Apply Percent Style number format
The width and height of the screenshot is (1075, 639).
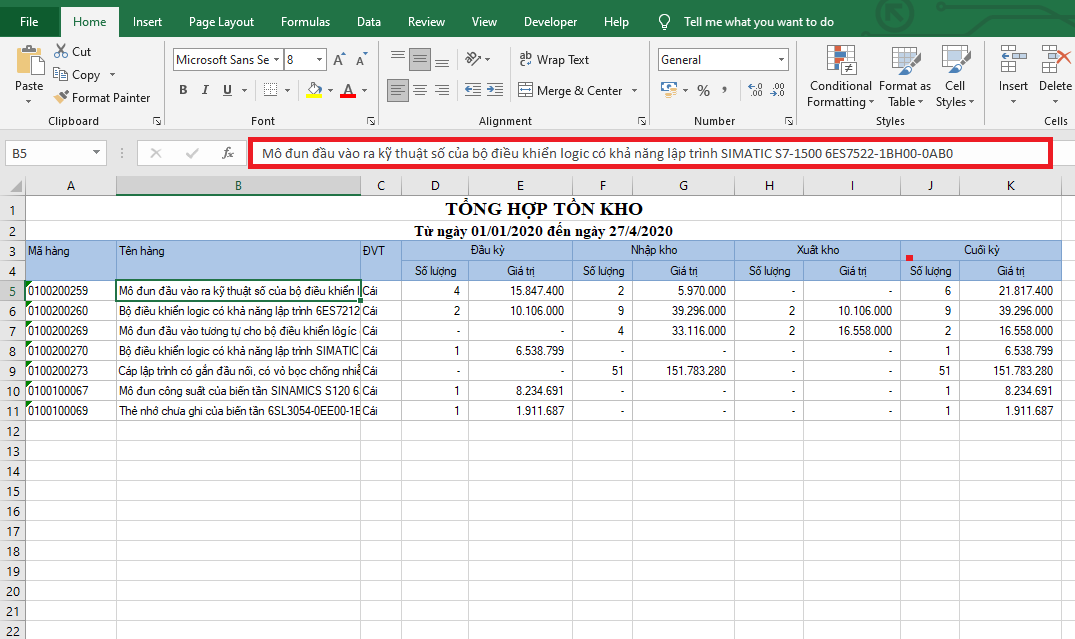coord(703,91)
